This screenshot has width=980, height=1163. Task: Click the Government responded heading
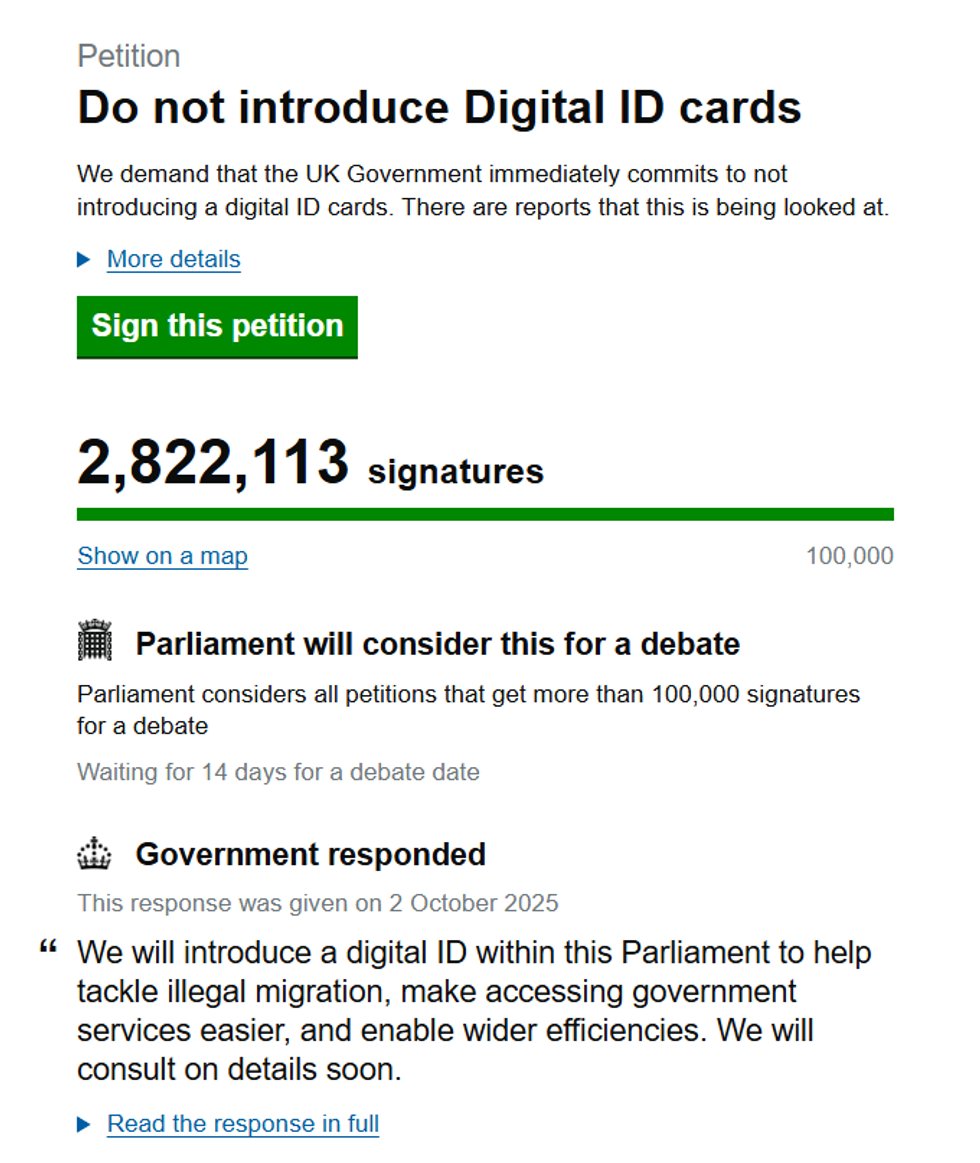point(311,855)
